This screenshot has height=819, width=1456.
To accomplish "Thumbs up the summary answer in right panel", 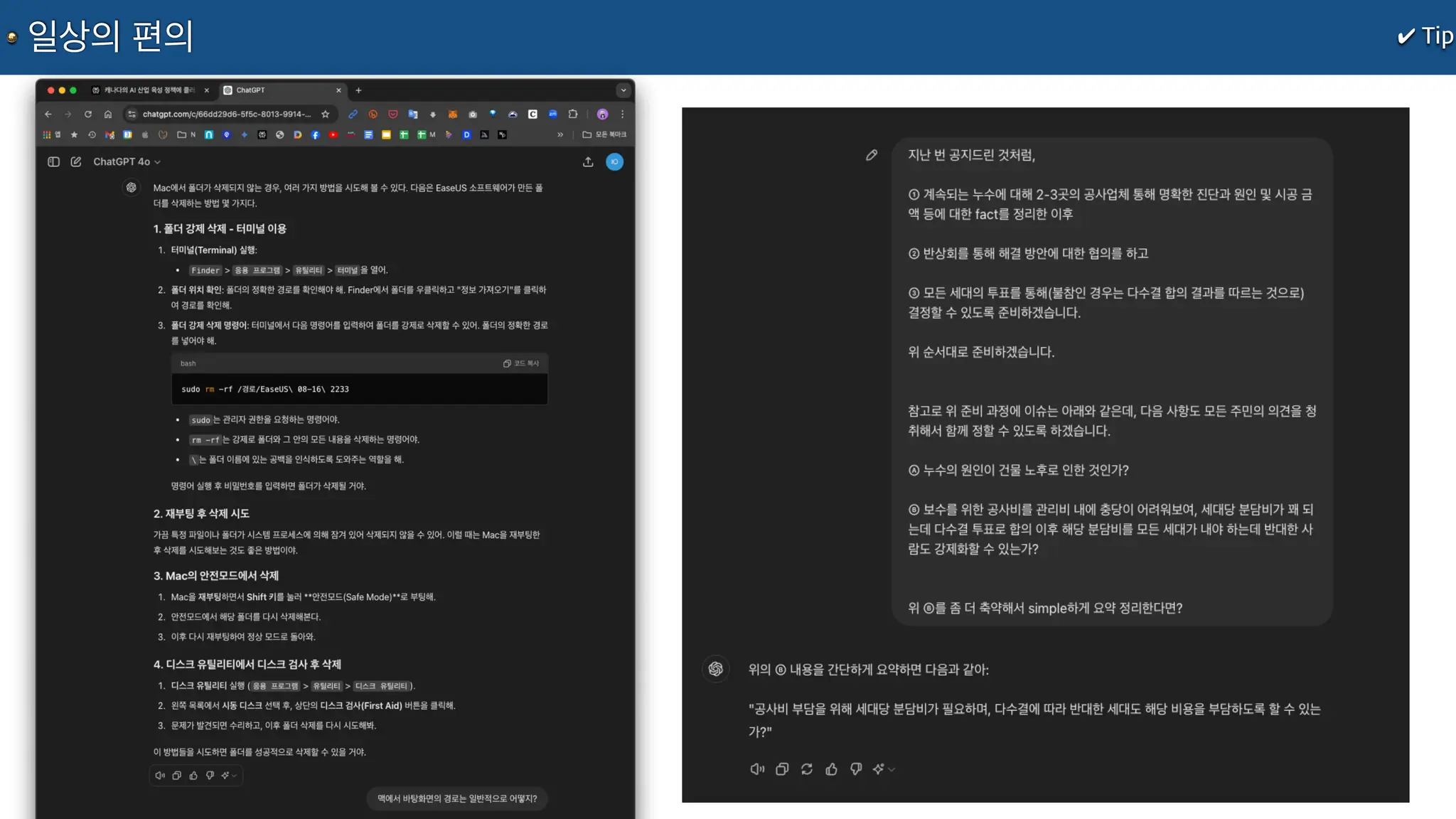I will tap(831, 769).
